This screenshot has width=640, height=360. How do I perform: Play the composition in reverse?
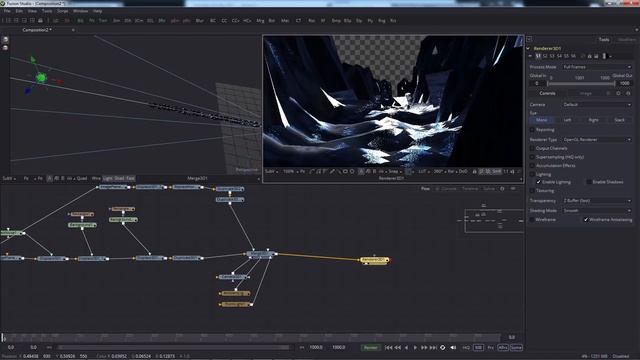pyautogui.click(x=407, y=347)
